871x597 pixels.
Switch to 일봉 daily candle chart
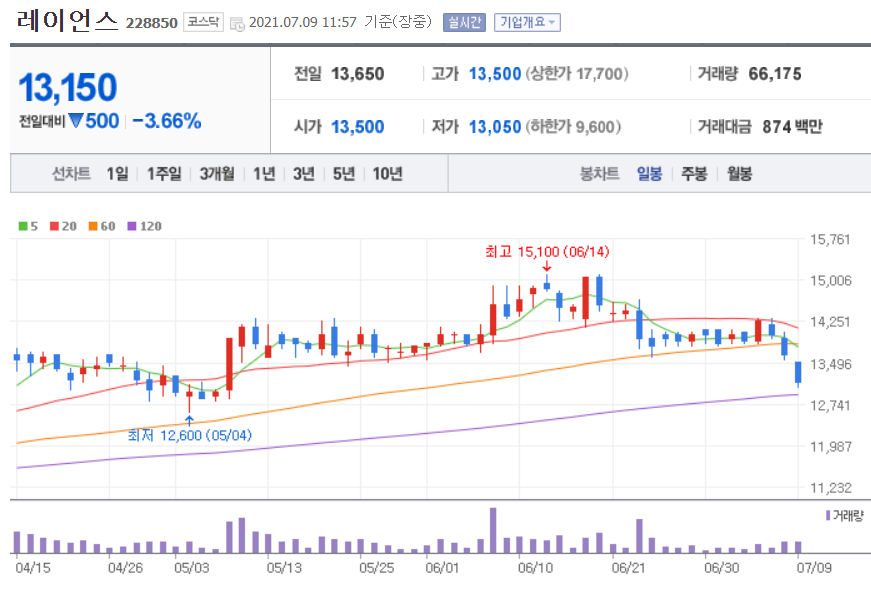(x=649, y=174)
